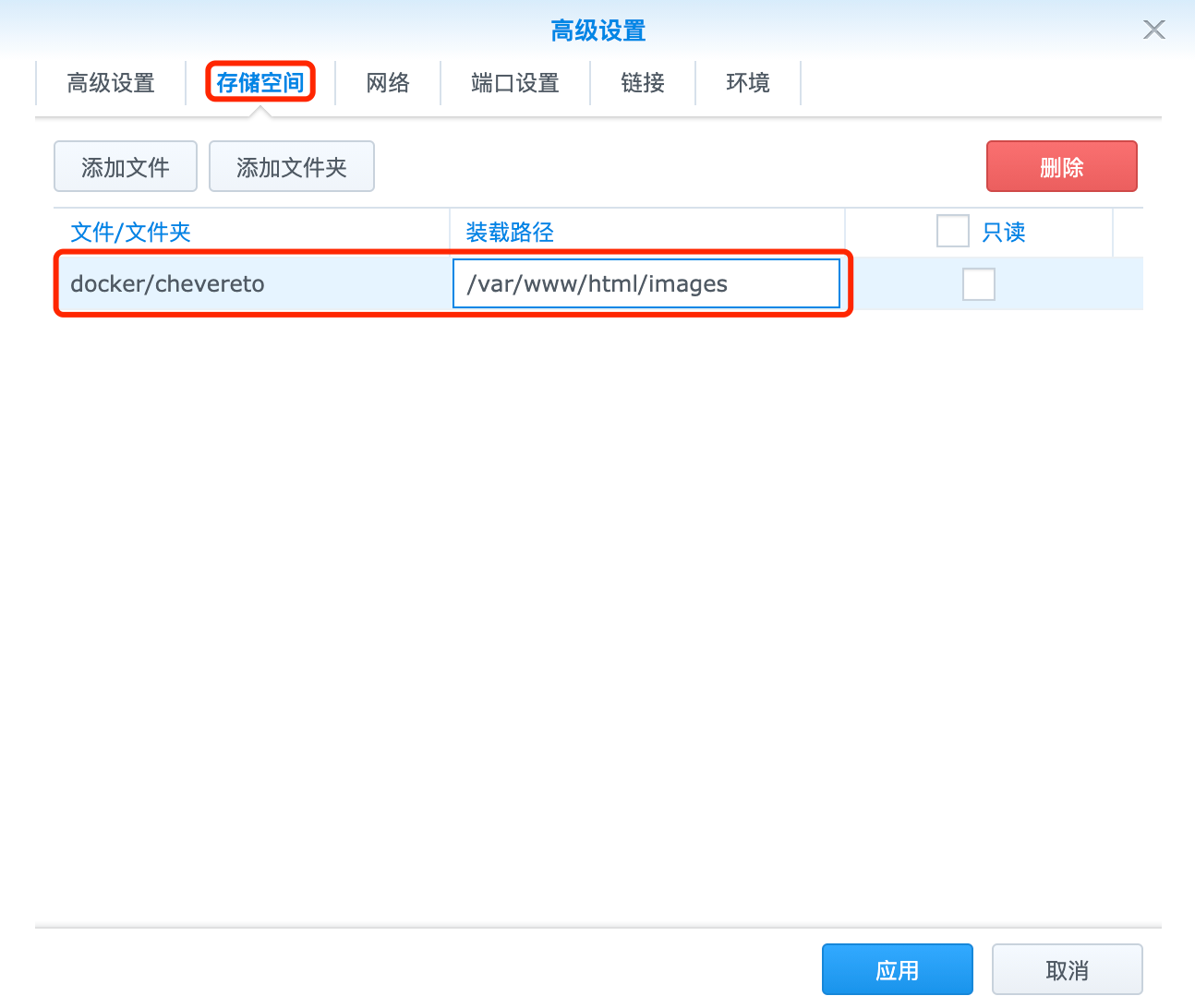Image resolution: width=1195 pixels, height=1008 pixels.
Task: Enable read-only for the docker/chevereto row
Action: tap(978, 284)
